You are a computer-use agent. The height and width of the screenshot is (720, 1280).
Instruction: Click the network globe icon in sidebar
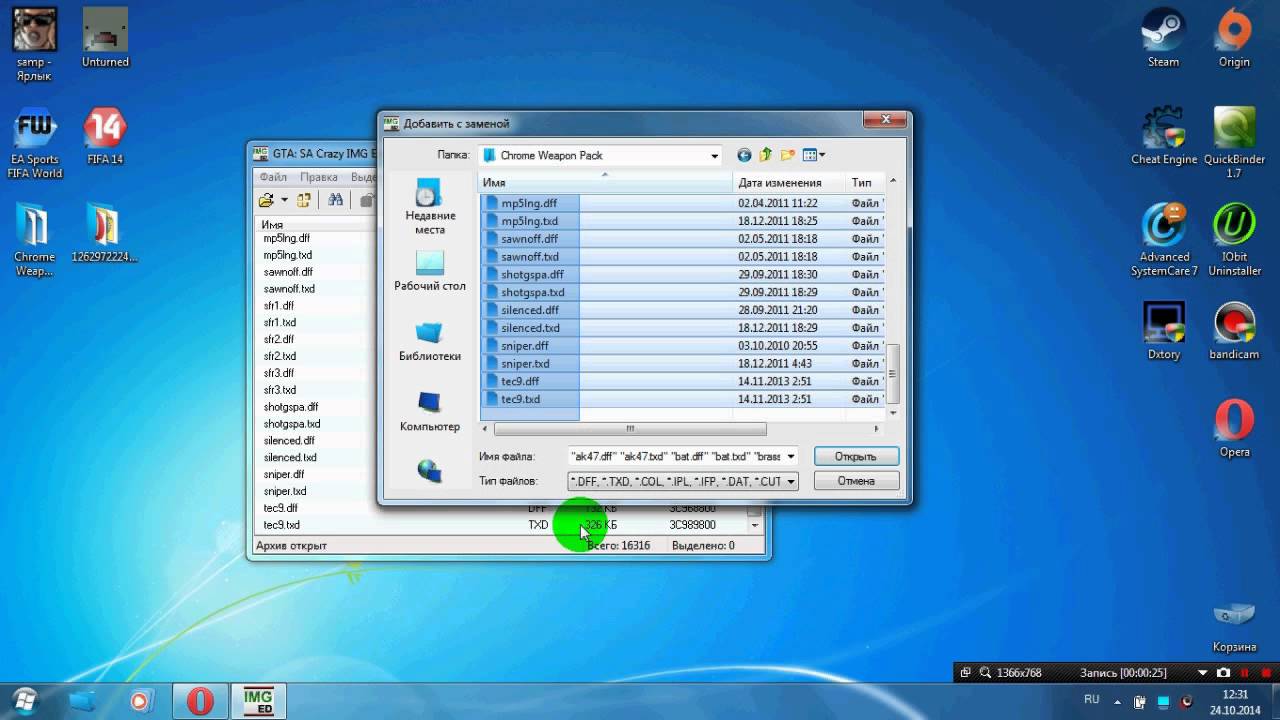(x=430, y=470)
